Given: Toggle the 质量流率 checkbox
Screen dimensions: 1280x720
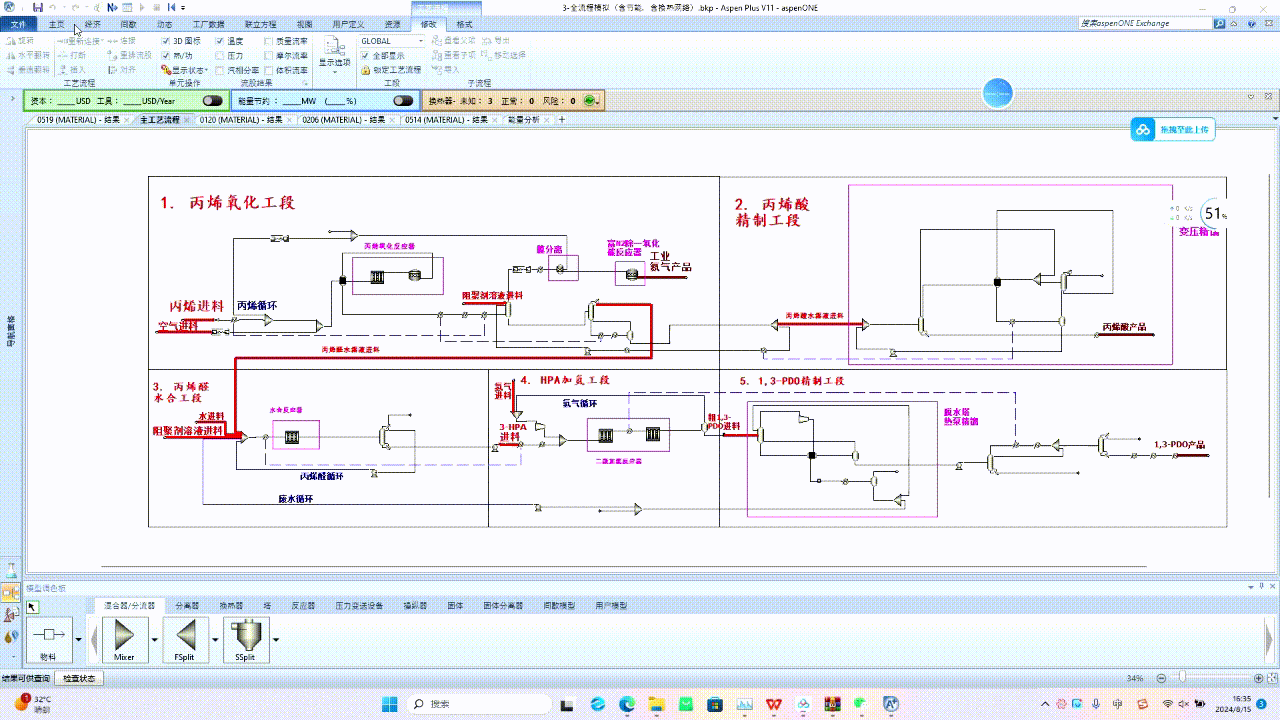Looking at the screenshot, I should (x=268, y=41).
